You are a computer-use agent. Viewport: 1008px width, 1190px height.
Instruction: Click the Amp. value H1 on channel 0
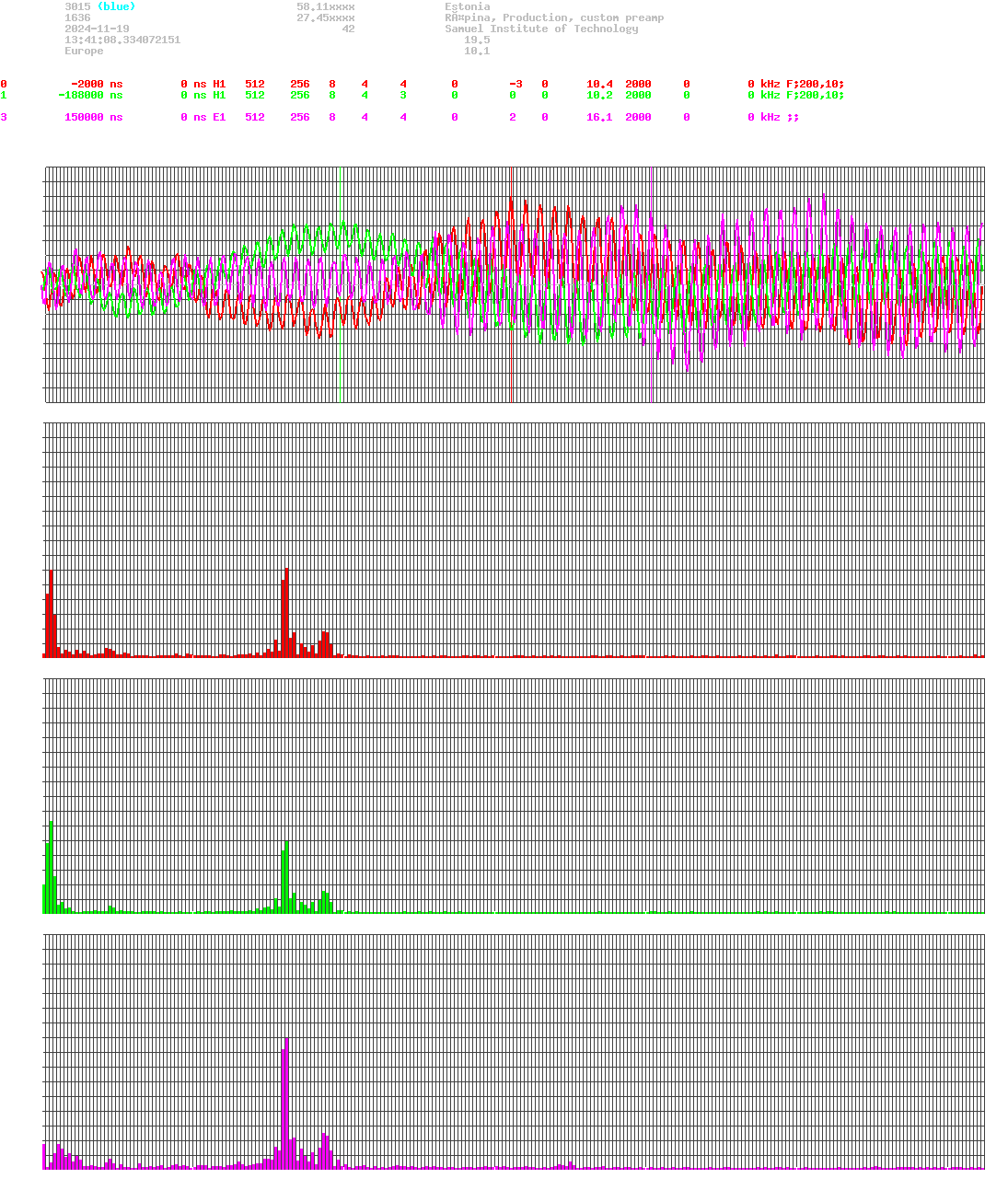(219, 84)
